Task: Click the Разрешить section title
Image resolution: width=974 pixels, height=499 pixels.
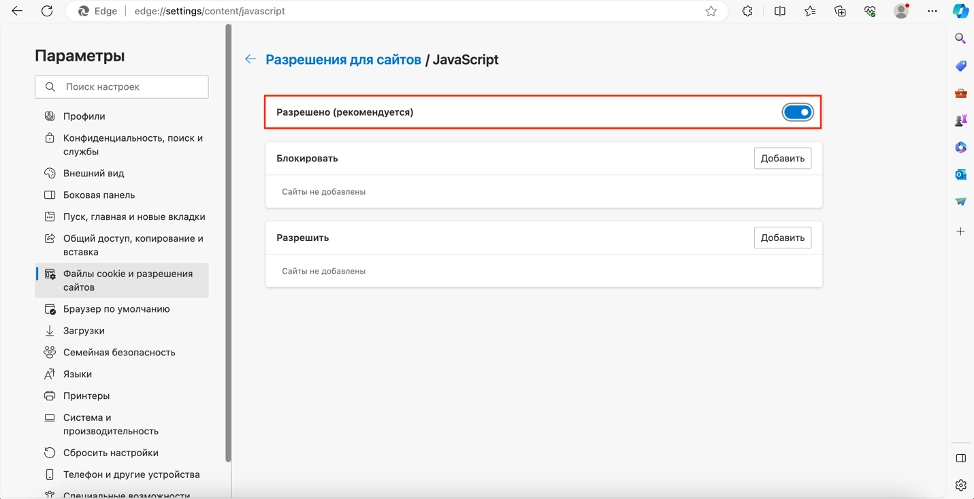Action: pos(303,238)
